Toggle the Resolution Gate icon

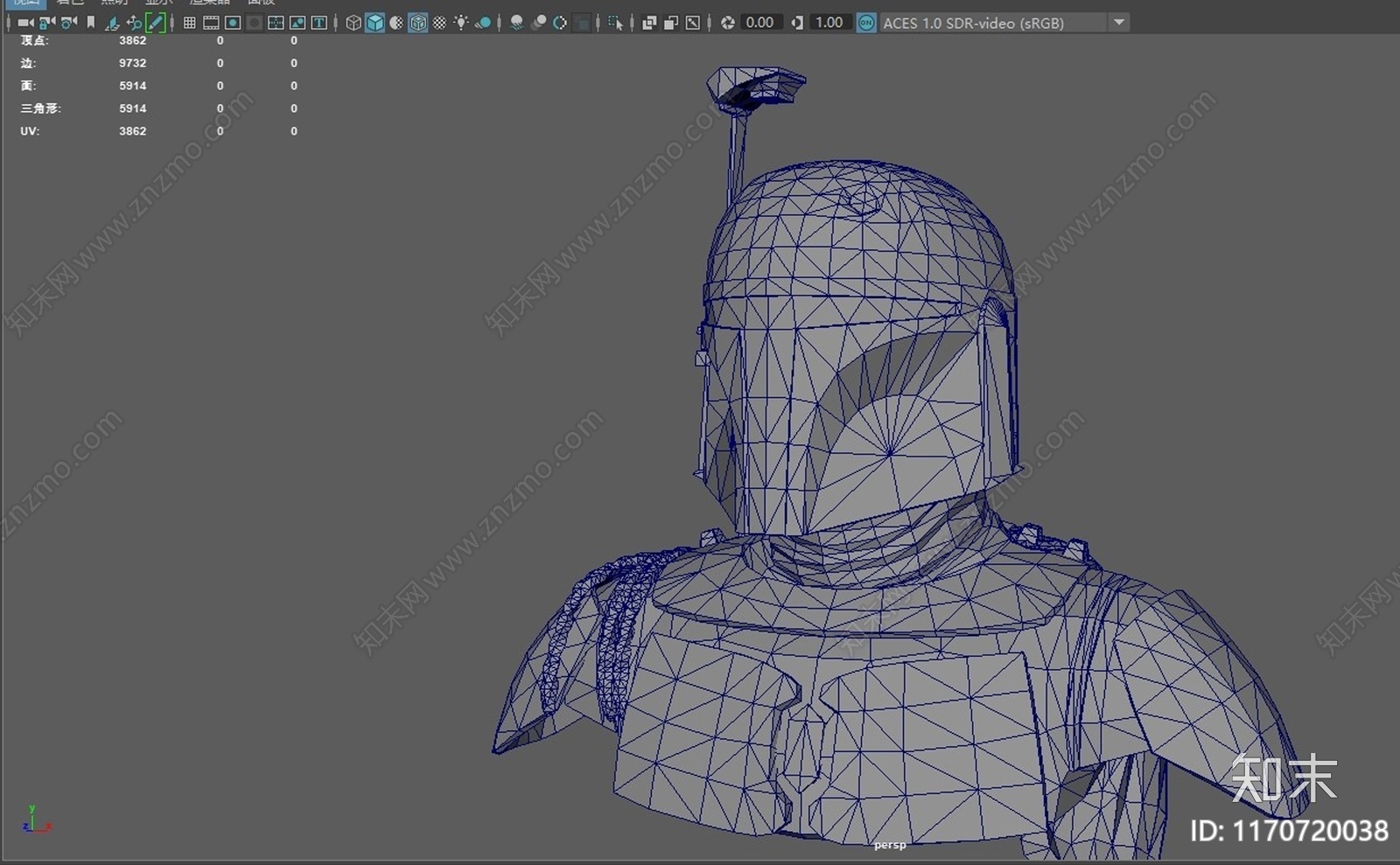tap(233, 23)
